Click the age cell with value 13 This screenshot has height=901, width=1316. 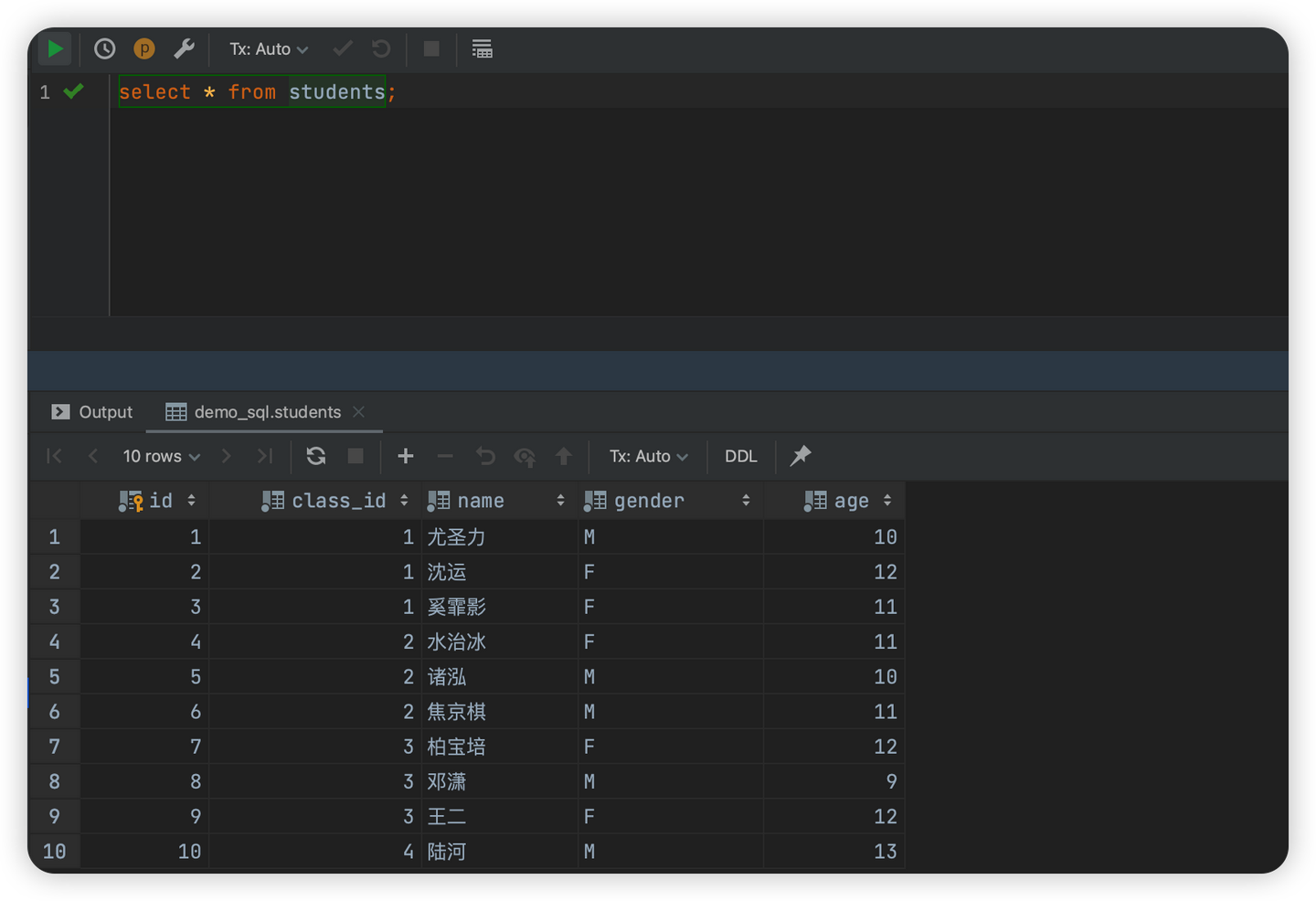(834, 852)
